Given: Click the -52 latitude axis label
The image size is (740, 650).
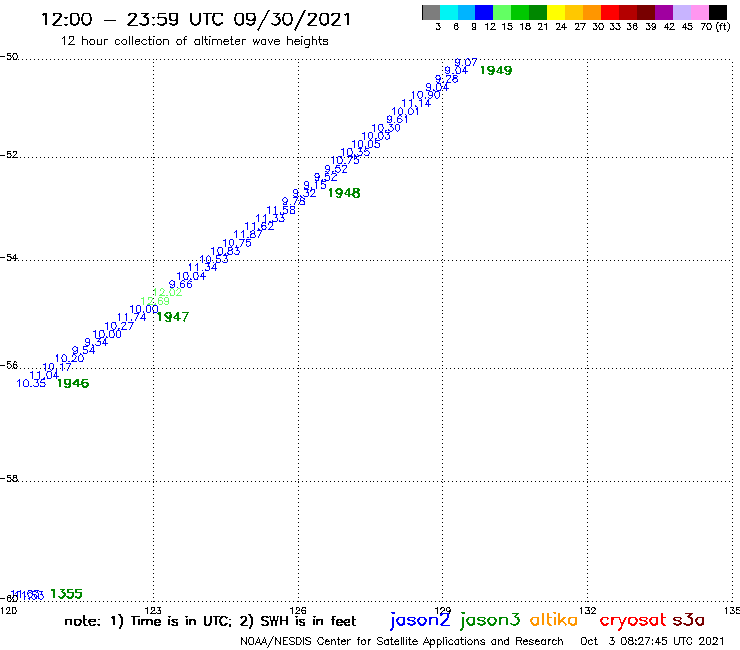Looking at the screenshot, I should 9,155.
